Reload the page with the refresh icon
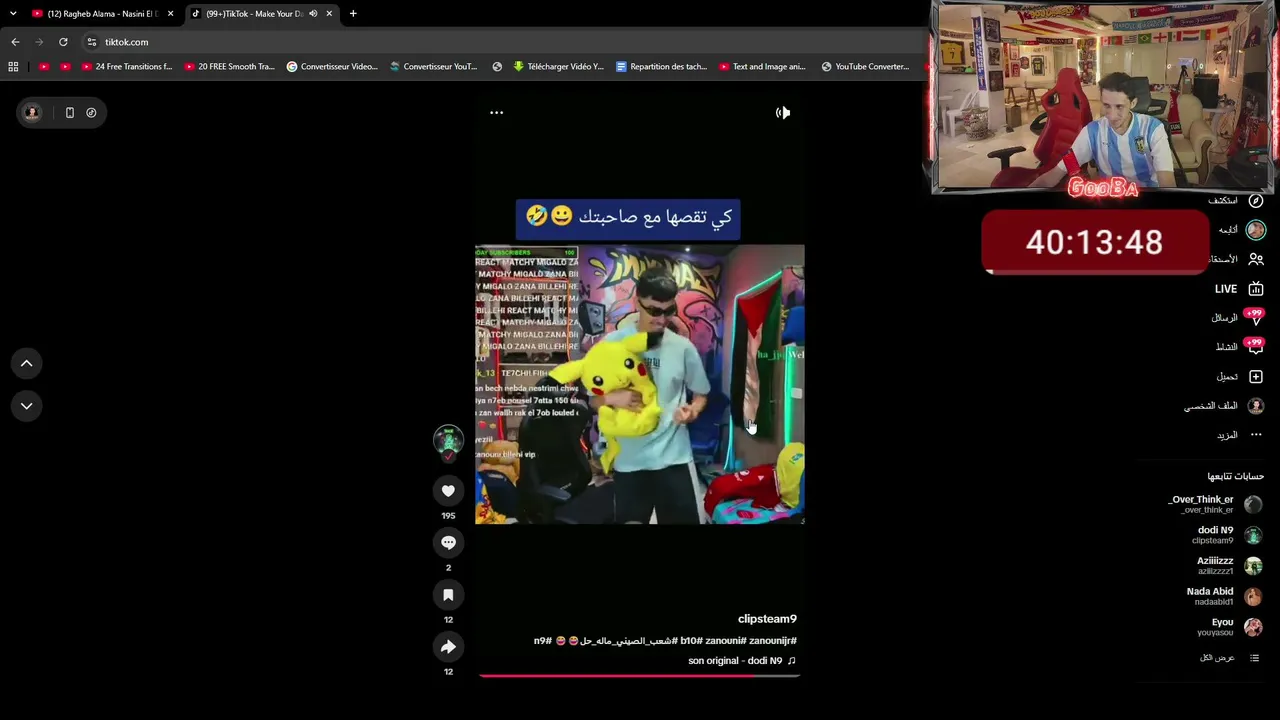1280x720 pixels. [63, 42]
